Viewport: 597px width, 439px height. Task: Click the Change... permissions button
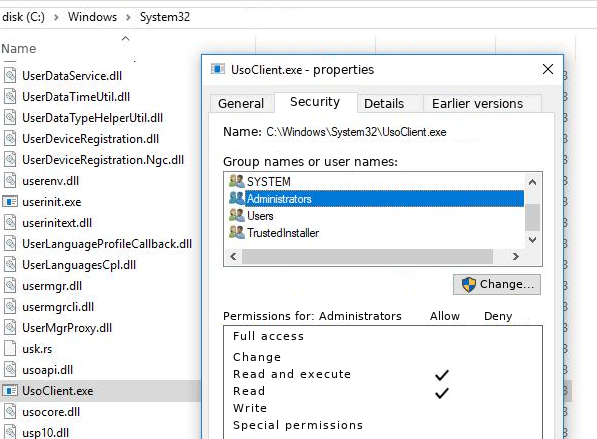pos(497,284)
